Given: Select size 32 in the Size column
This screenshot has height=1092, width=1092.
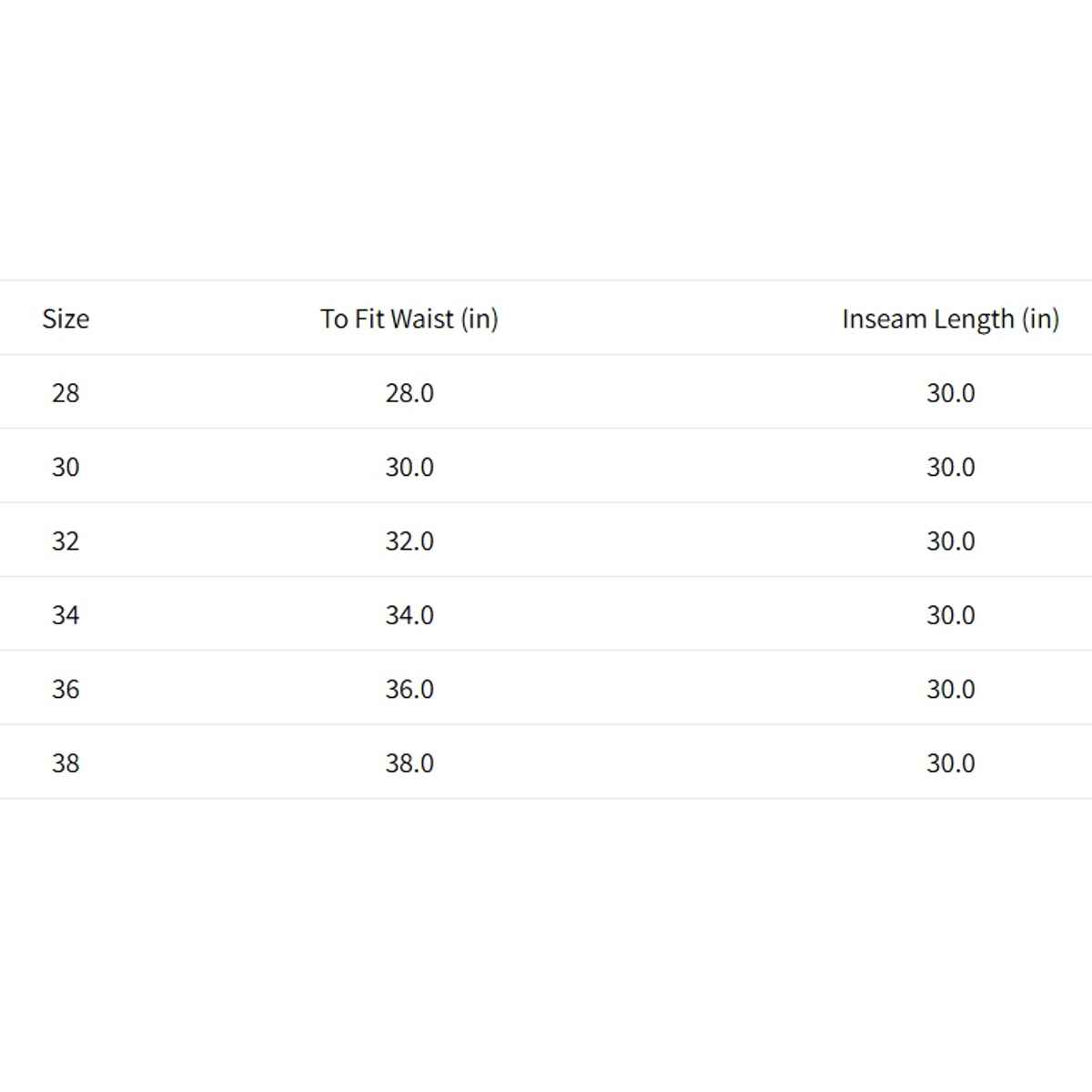Looking at the screenshot, I should pyautogui.click(x=66, y=541).
